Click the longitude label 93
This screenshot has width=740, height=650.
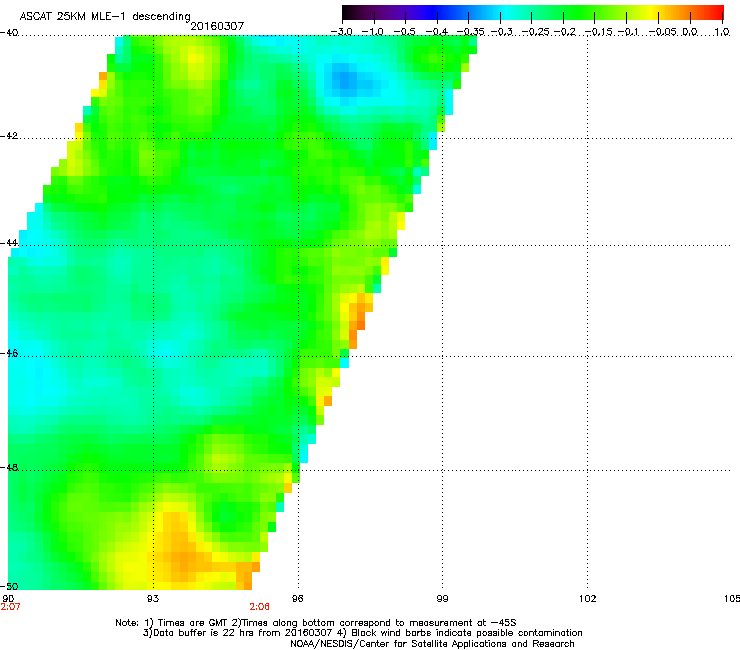(153, 599)
